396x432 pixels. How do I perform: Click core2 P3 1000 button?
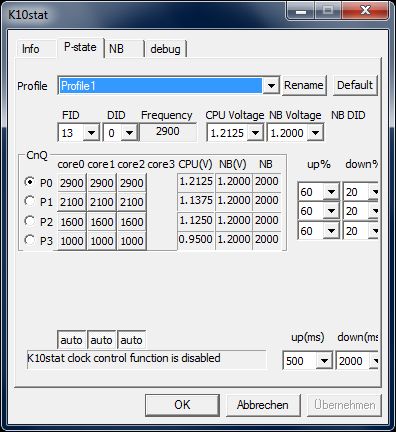point(132,241)
